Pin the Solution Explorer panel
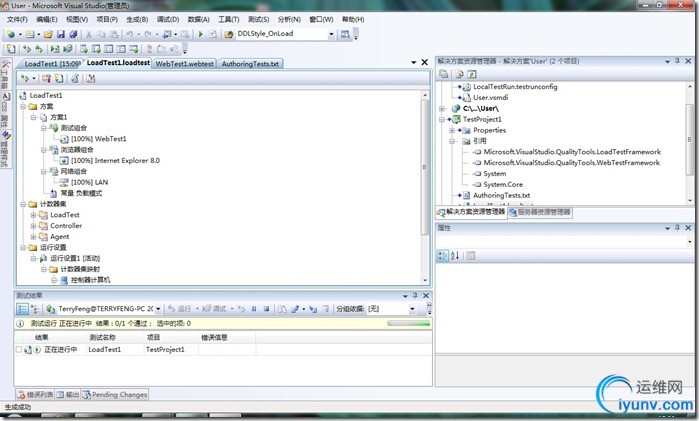Image resolution: width=699 pixels, height=421 pixels. point(677,61)
